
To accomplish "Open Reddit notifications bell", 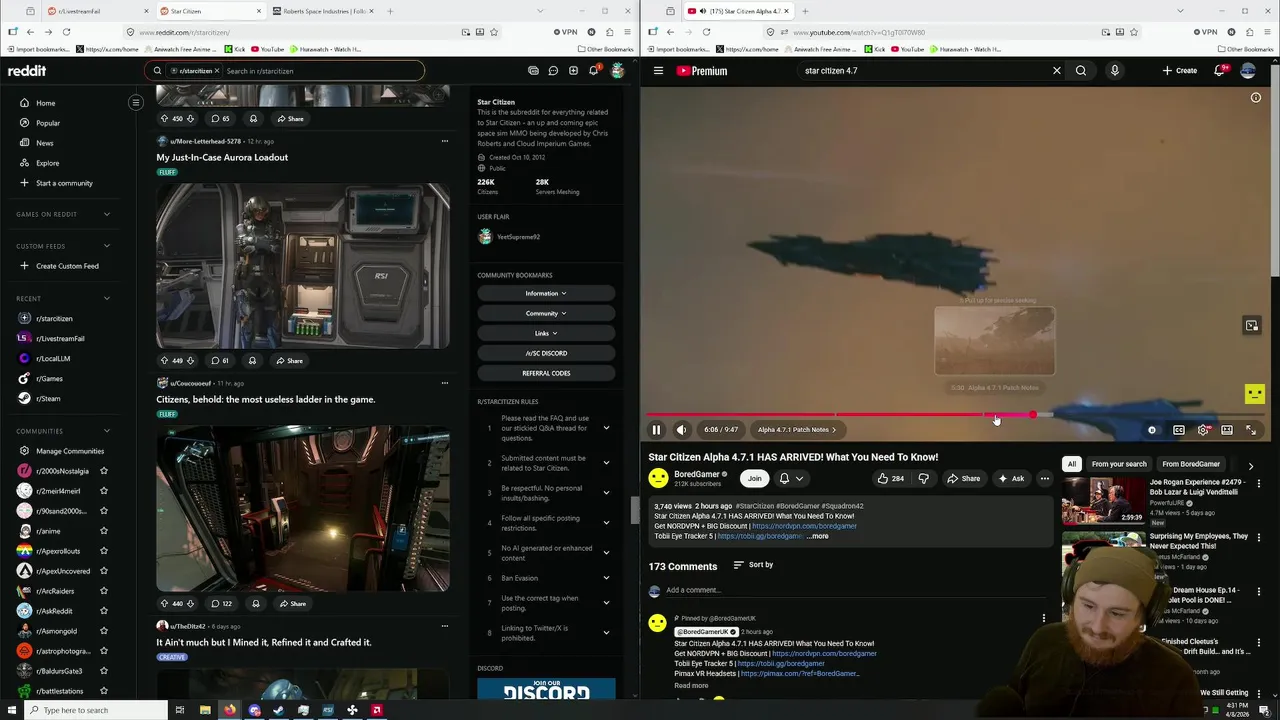I will (x=593, y=71).
